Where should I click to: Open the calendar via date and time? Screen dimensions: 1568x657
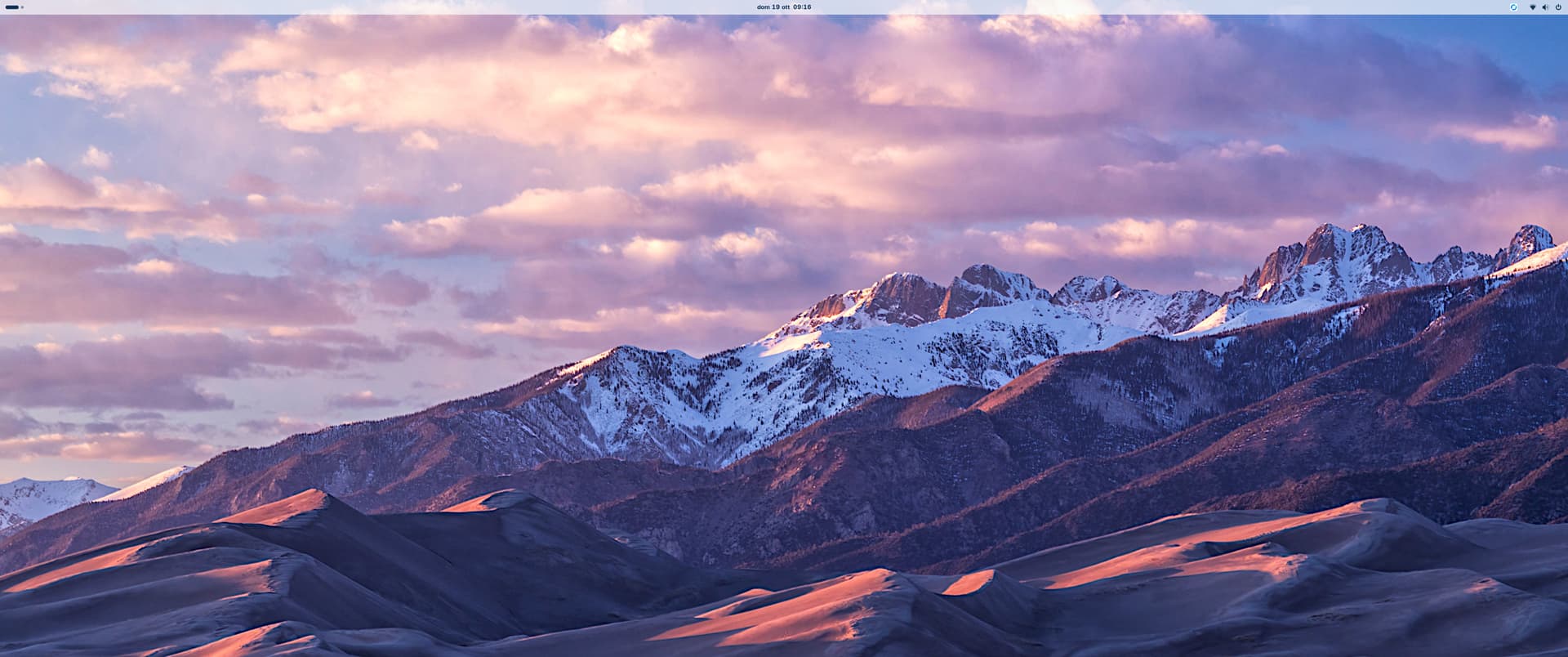pyautogui.click(x=783, y=7)
